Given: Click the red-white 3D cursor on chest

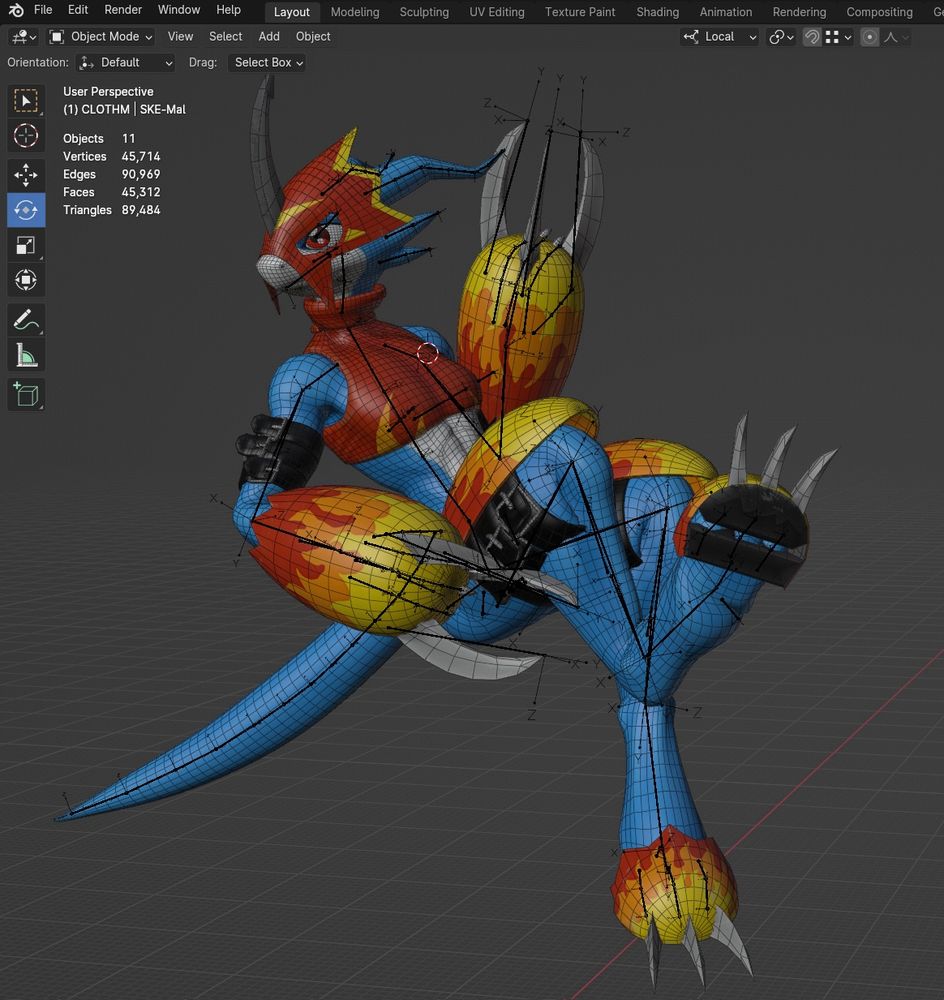Looking at the screenshot, I should click(427, 353).
